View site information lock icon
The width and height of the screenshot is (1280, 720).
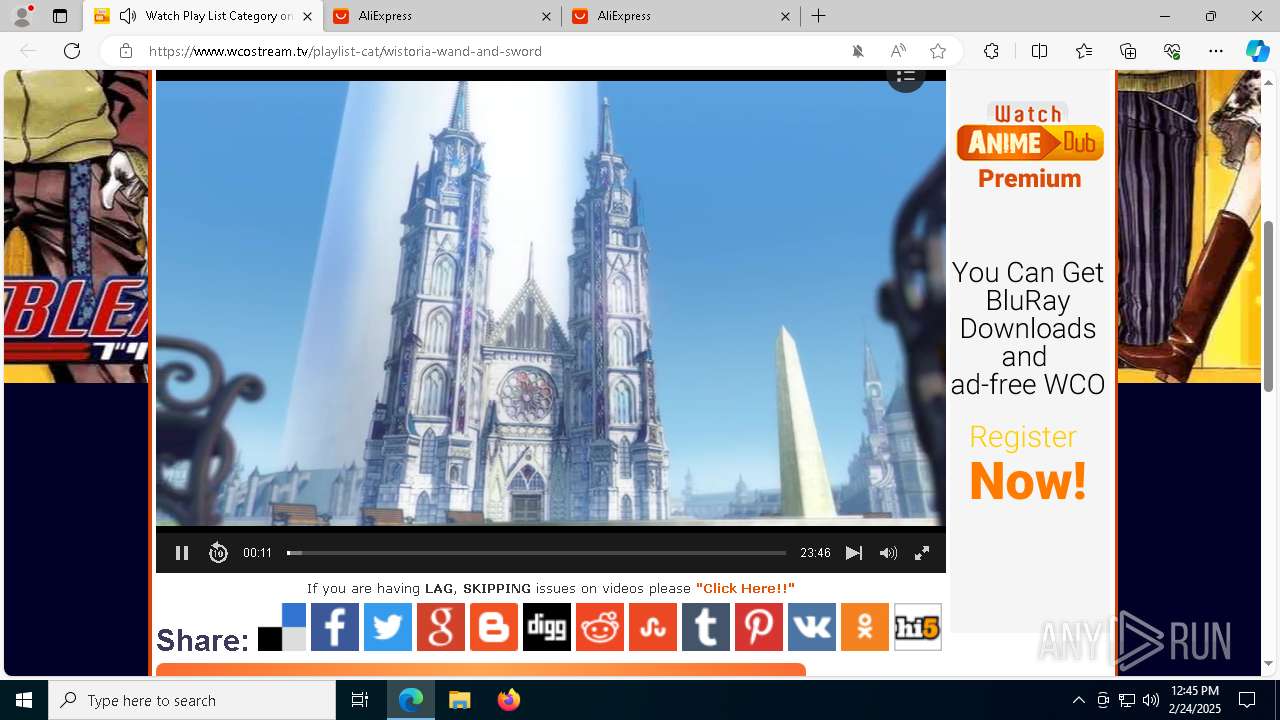coord(125,51)
